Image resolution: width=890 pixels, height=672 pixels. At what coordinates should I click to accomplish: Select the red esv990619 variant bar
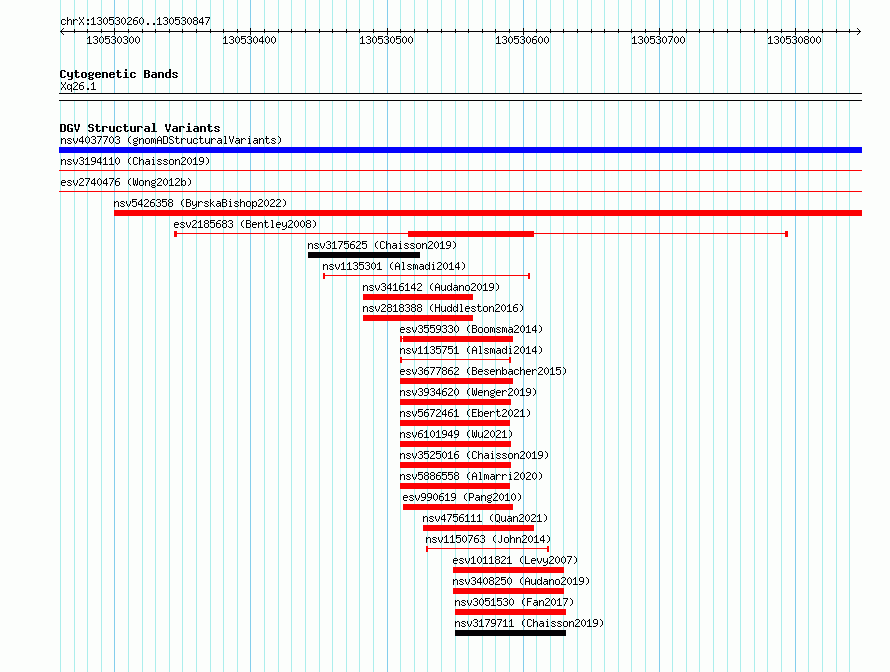click(458, 507)
